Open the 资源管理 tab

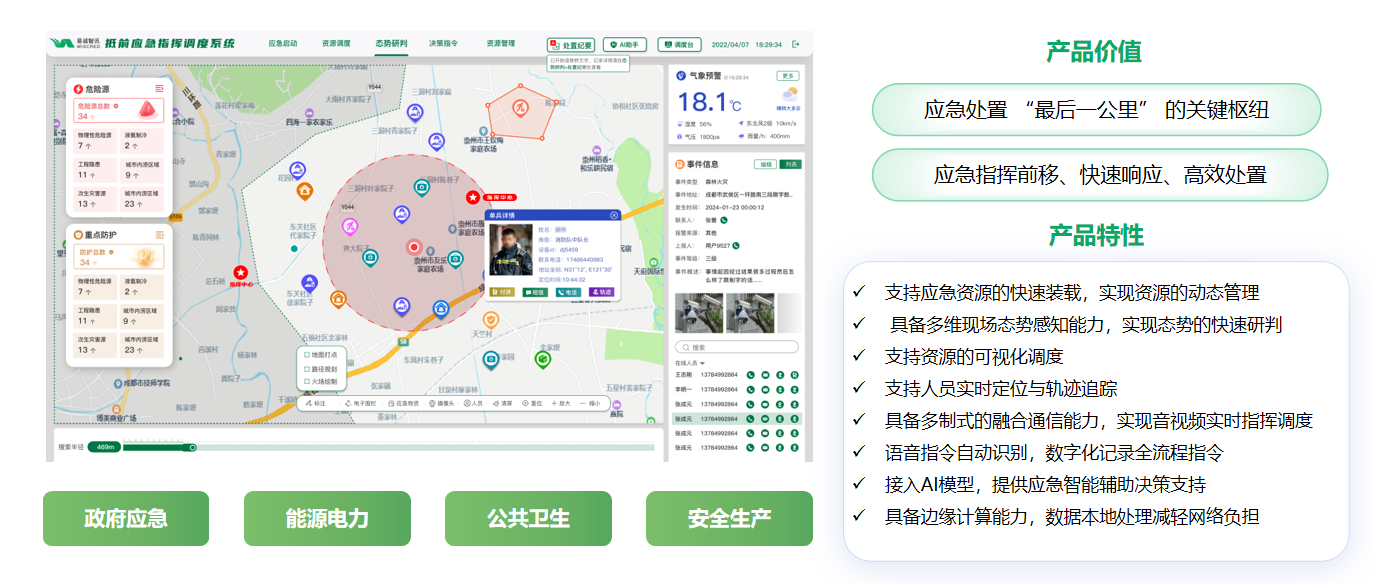pos(501,44)
